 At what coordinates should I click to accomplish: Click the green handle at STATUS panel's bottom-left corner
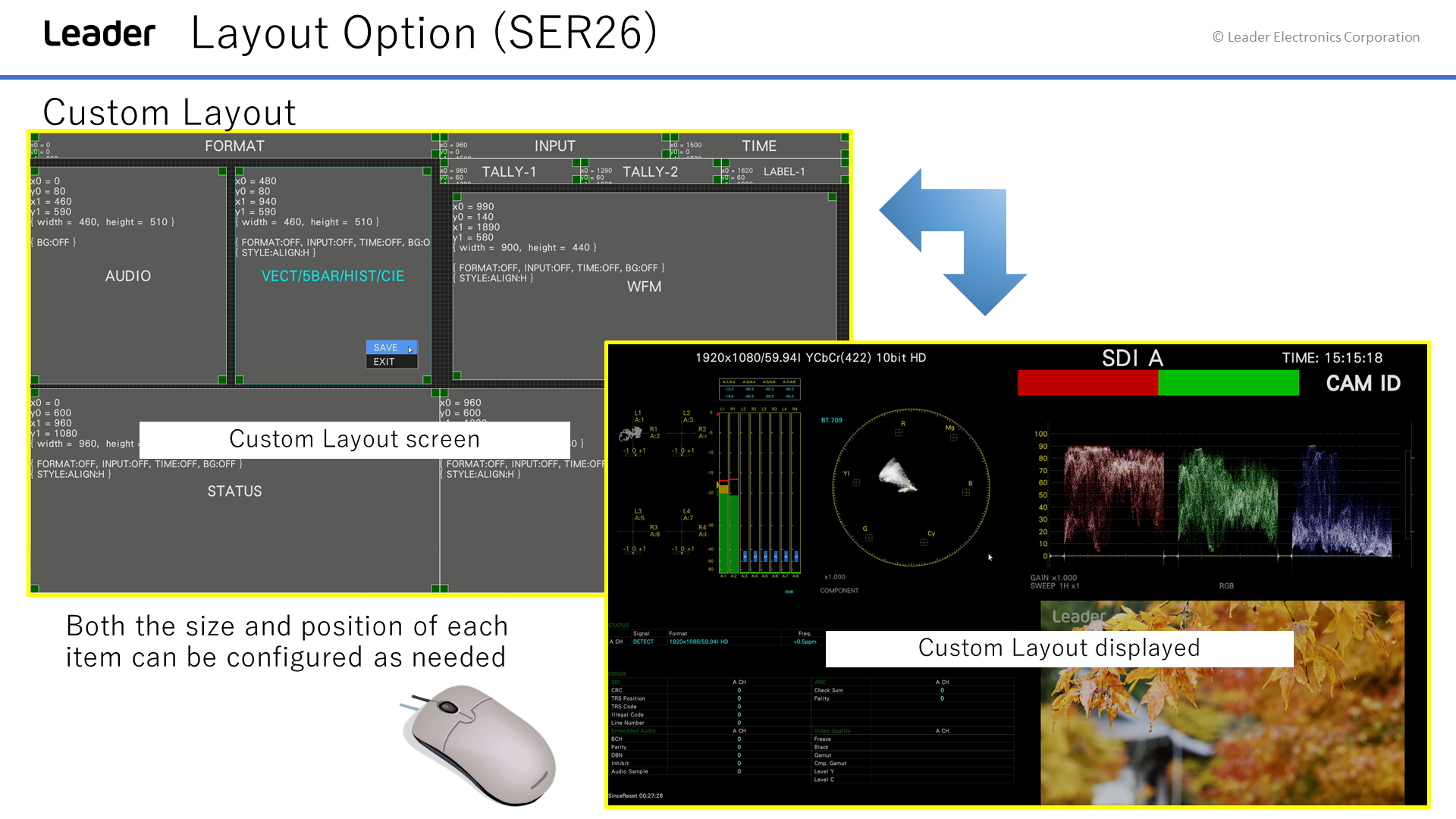tap(35, 588)
